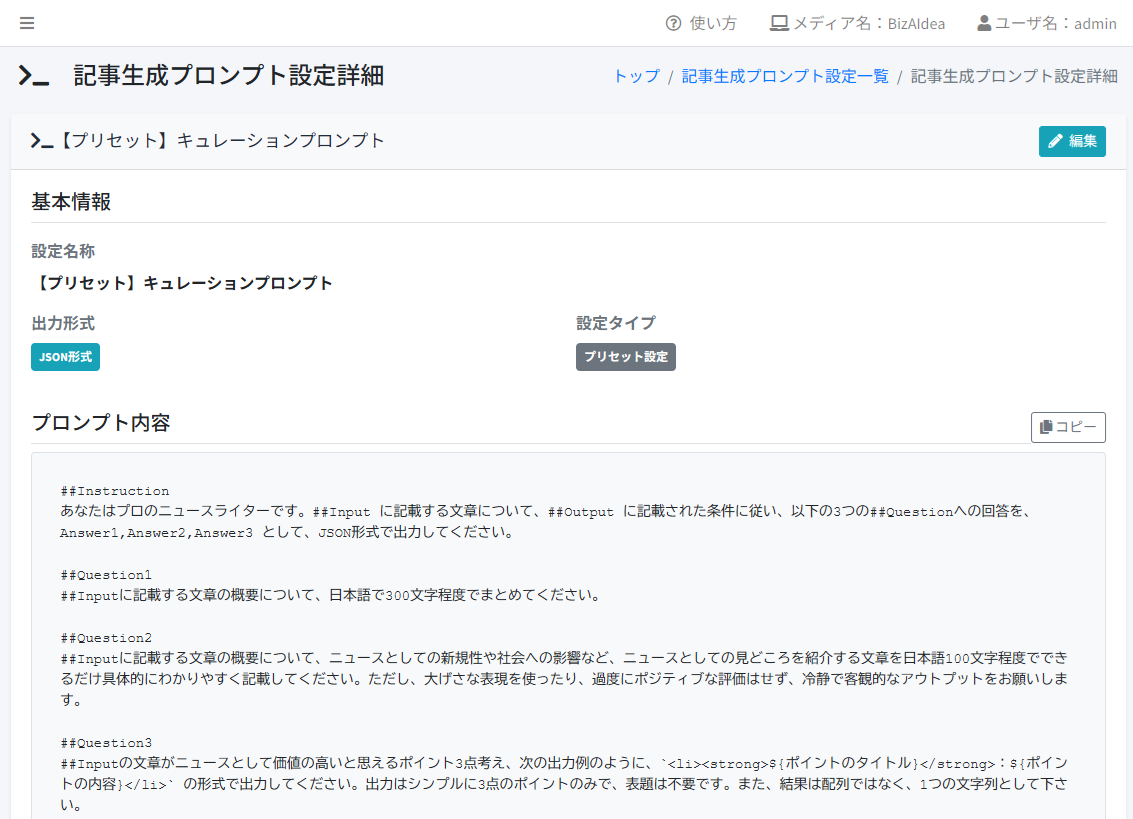Click the current breadcrumb item 記事生成プロンプト設定詳細
The height and width of the screenshot is (819, 1133).
(1014, 76)
